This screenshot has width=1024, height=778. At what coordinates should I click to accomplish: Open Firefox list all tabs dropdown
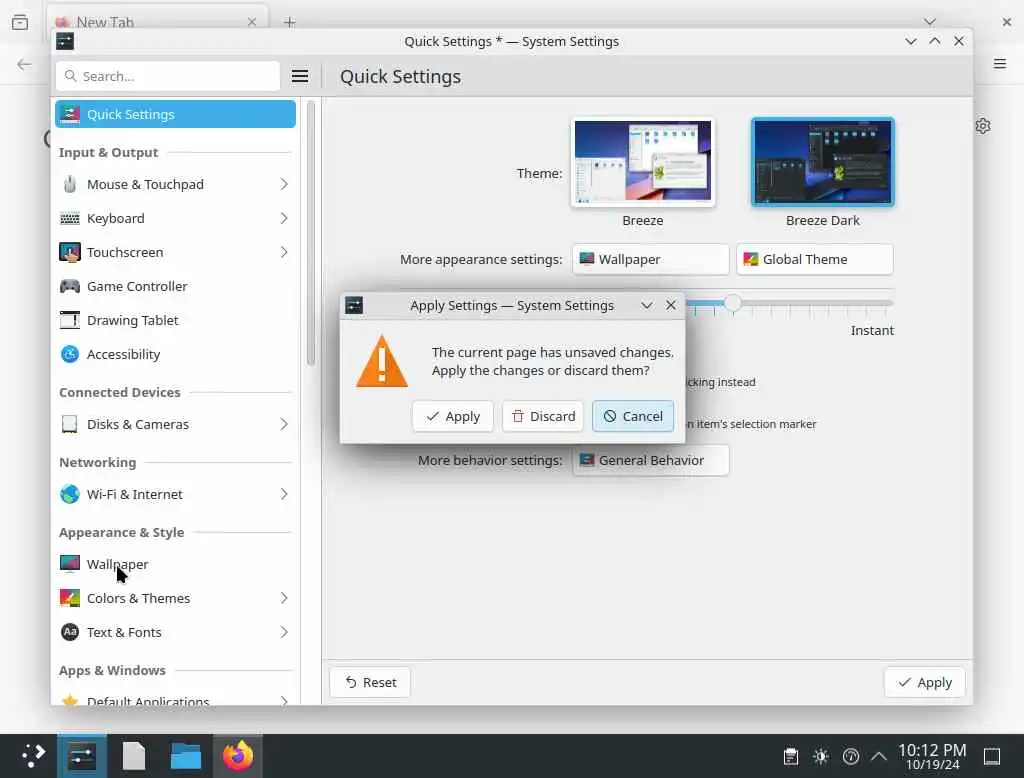pos(930,22)
